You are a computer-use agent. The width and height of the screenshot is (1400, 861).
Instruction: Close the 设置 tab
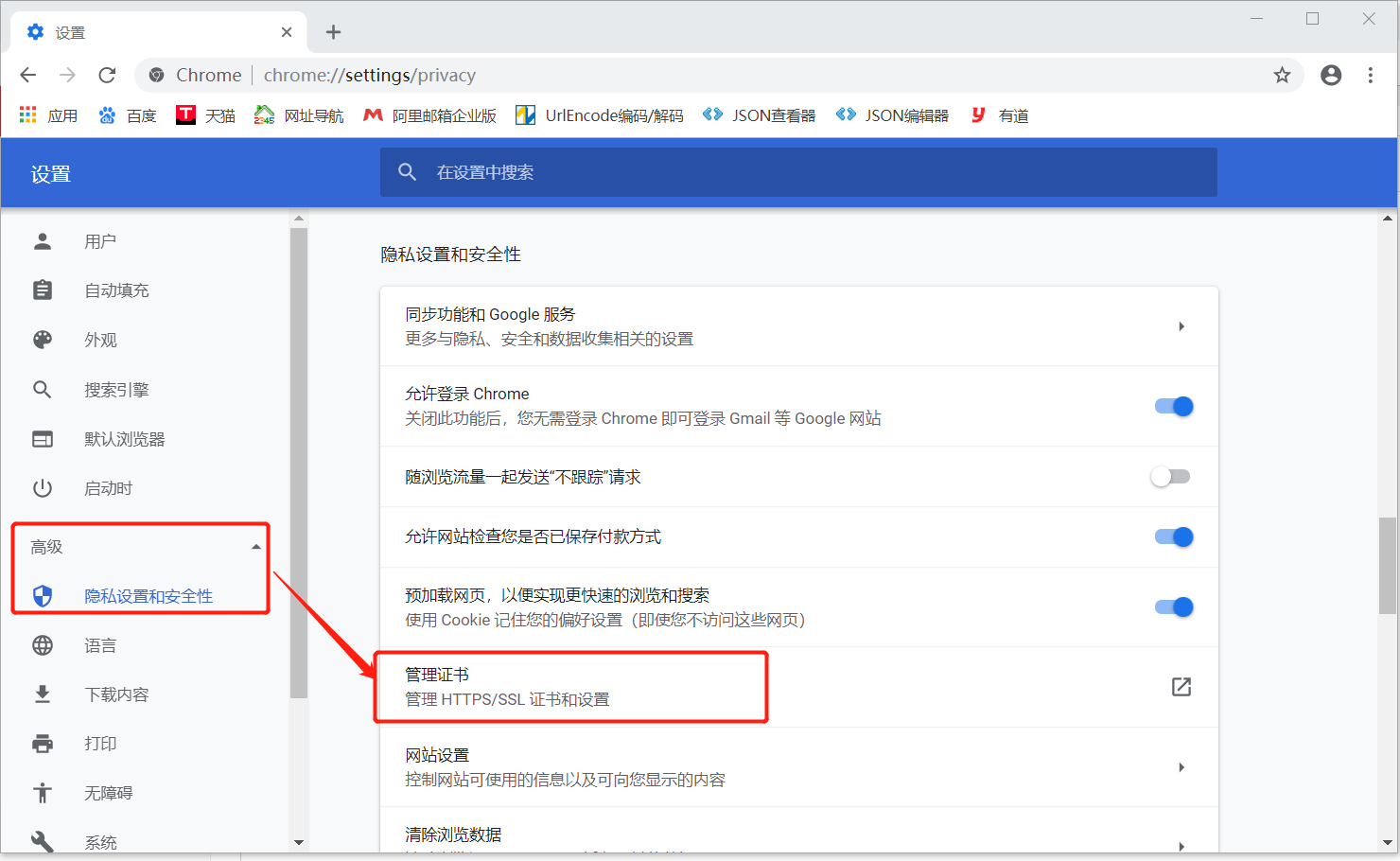click(x=287, y=32)
